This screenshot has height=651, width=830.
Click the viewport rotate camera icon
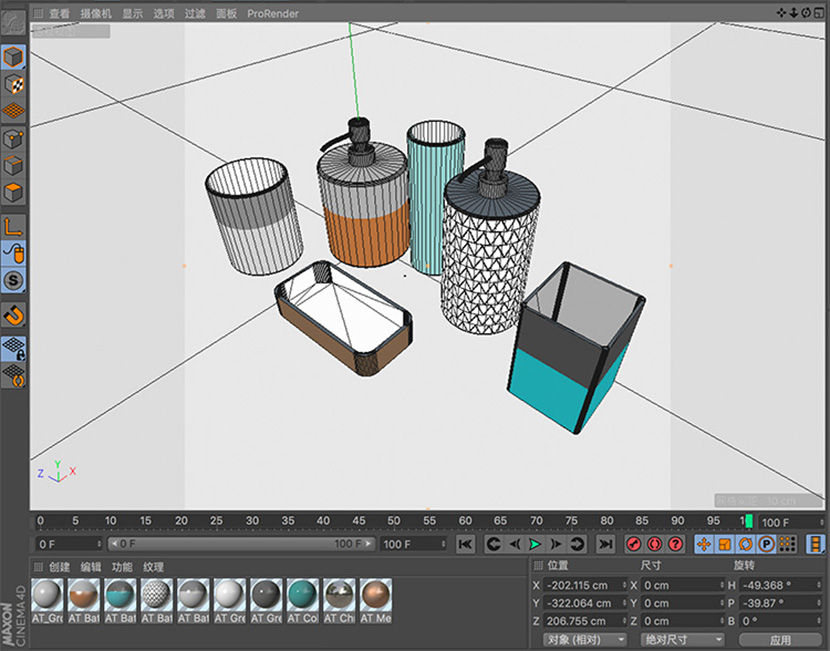point(805,13)
